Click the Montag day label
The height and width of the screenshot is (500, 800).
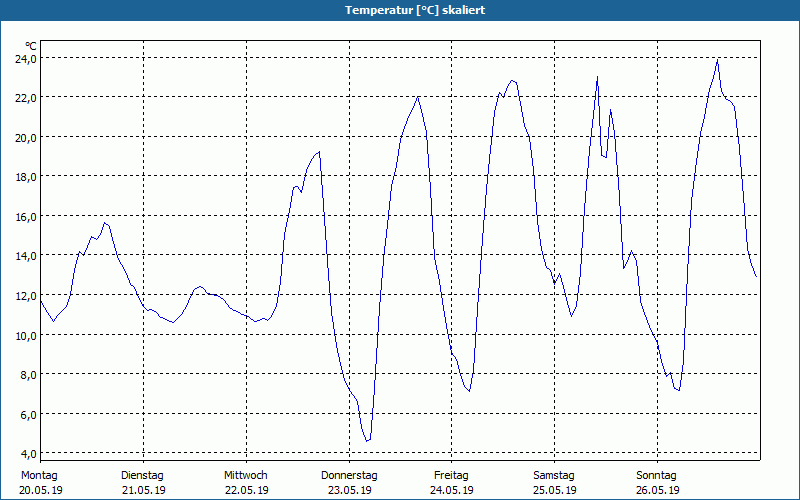coord(39,476)
